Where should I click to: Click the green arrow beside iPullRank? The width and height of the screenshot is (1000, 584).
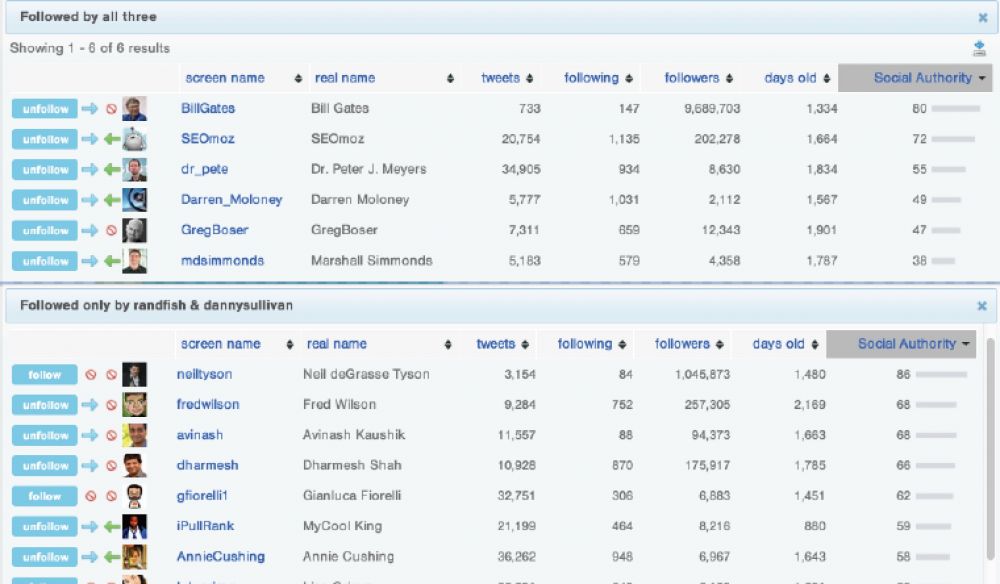coord(111,527)
